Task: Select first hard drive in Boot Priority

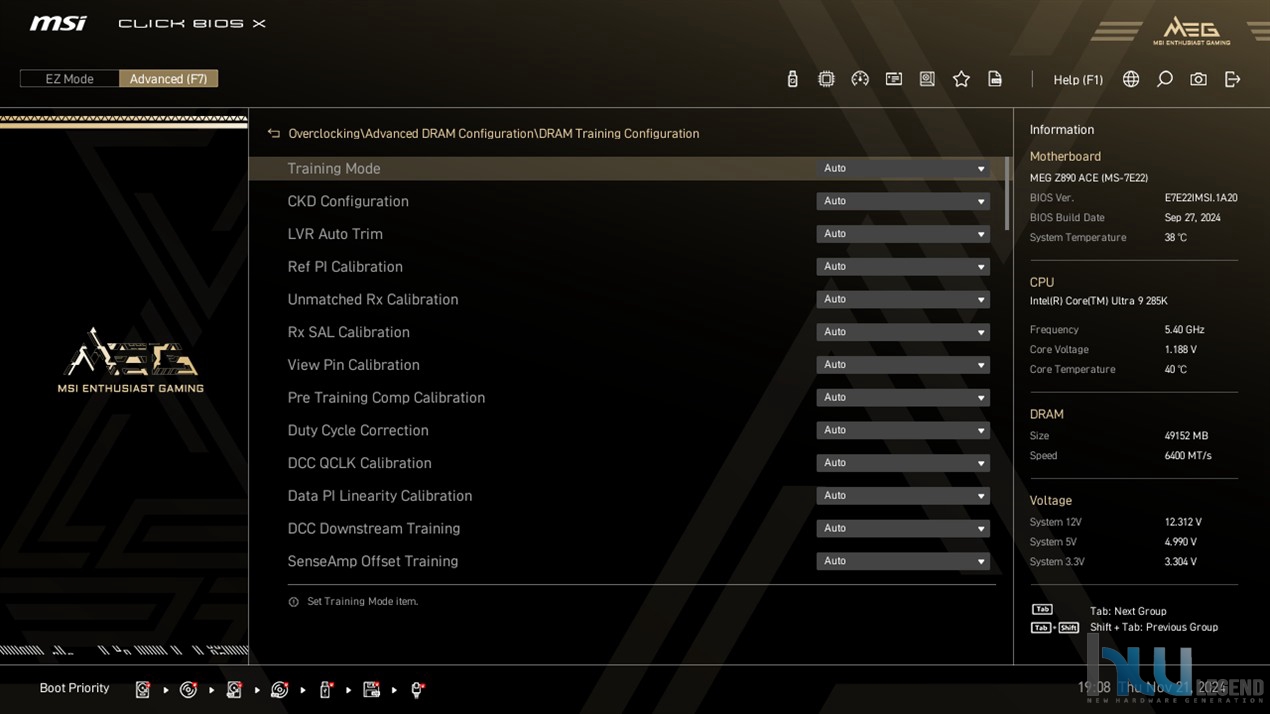Action: tap(143, 689)
